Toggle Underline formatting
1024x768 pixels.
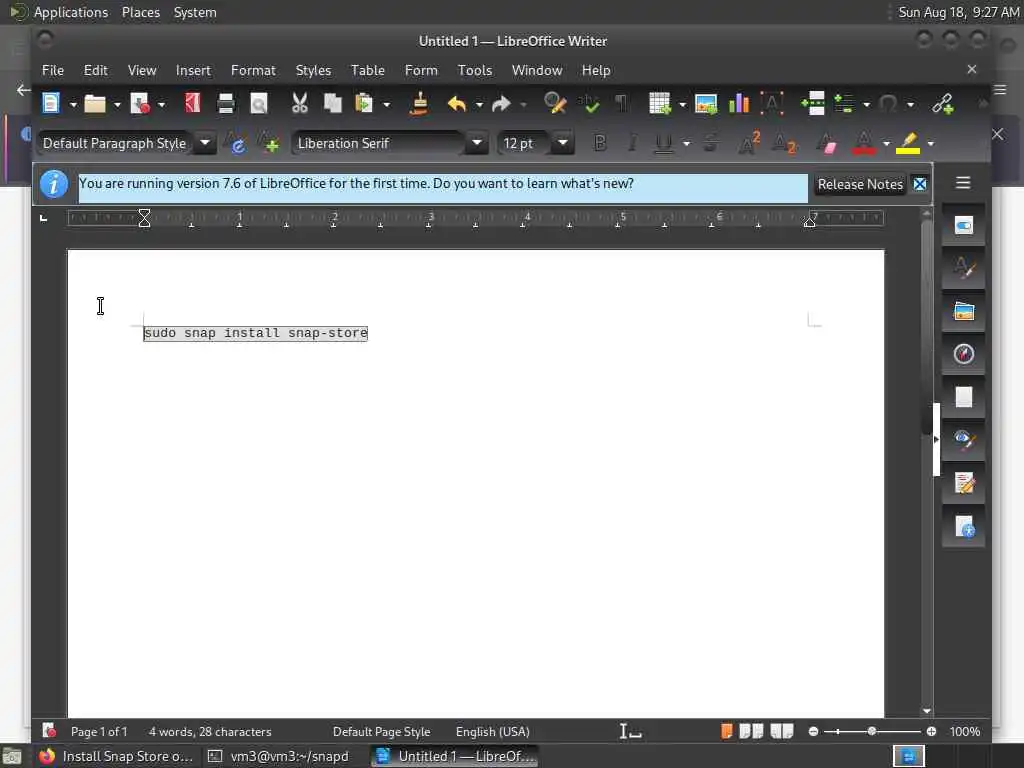click(x=664, y=143)
